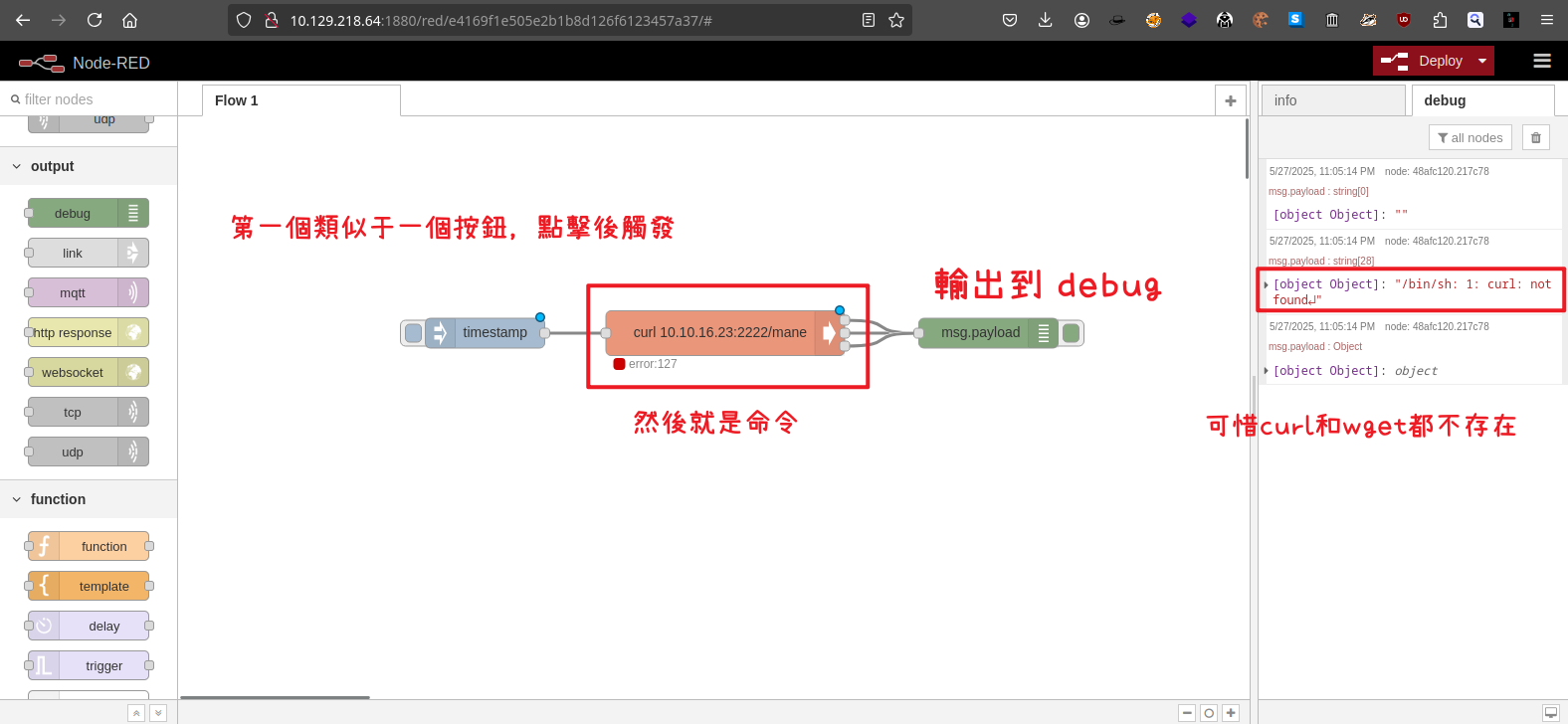Viewport: 1568px width, 724px height.
Task: Click msg.payload : Object label
Action: [1315, 346]
